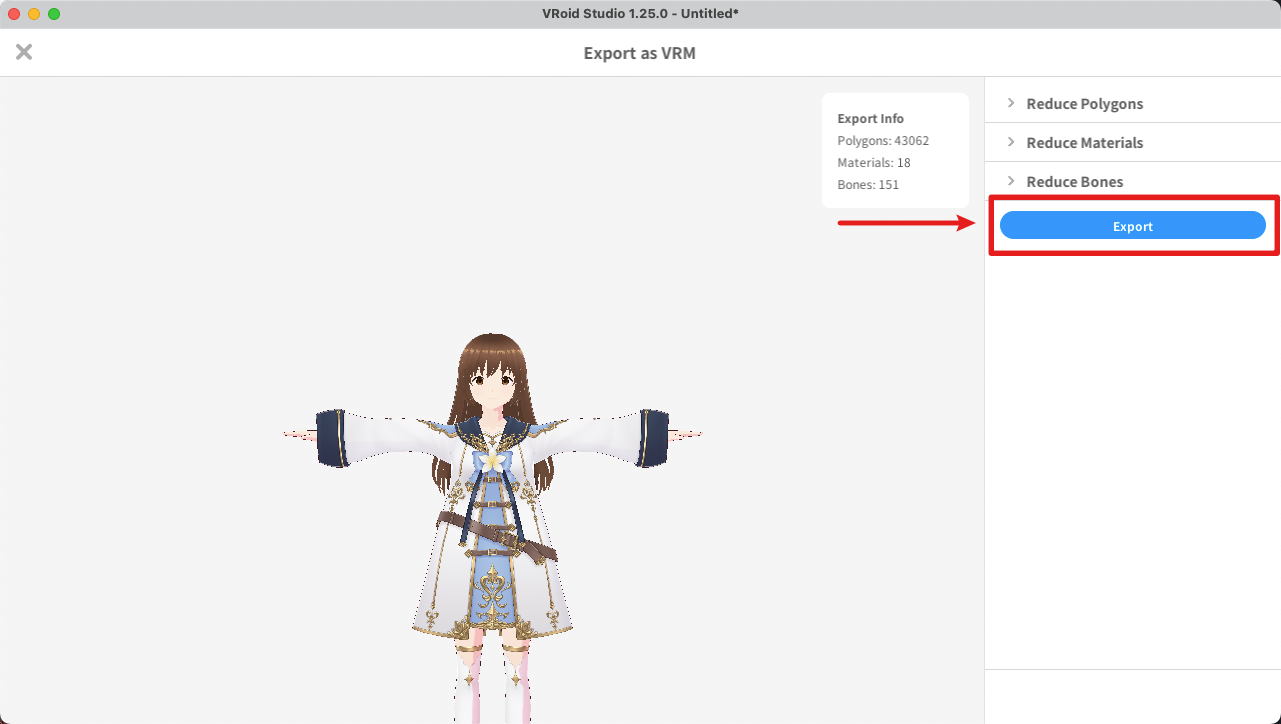The height and width of the screenshot is (724, 1281).
Task: Close the Export as VRM screen
Action: click(x=24, y=52)
